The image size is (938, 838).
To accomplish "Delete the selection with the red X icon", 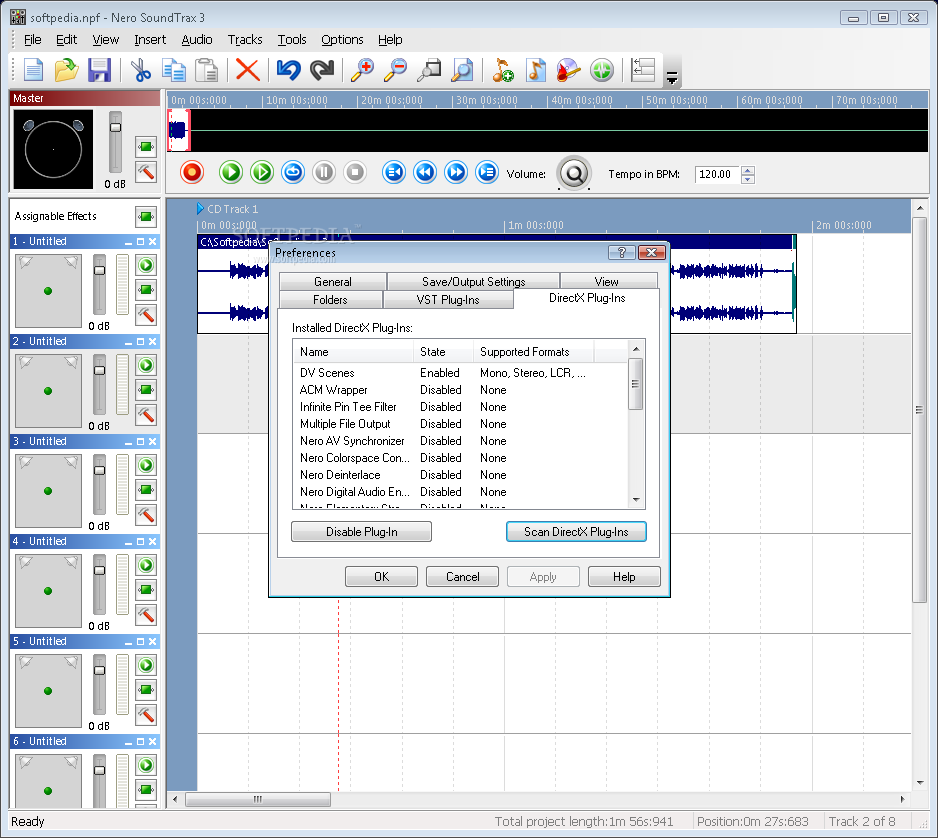I will click(x=247, y=71).
